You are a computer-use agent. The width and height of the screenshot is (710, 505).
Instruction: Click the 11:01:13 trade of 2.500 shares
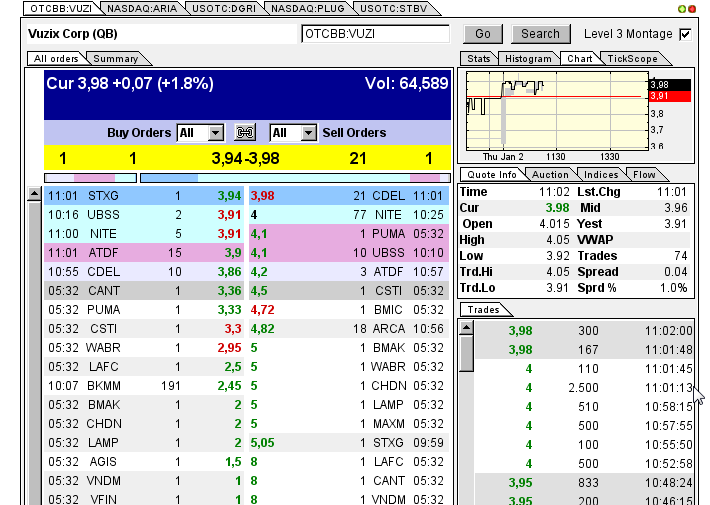coord(584,388)
